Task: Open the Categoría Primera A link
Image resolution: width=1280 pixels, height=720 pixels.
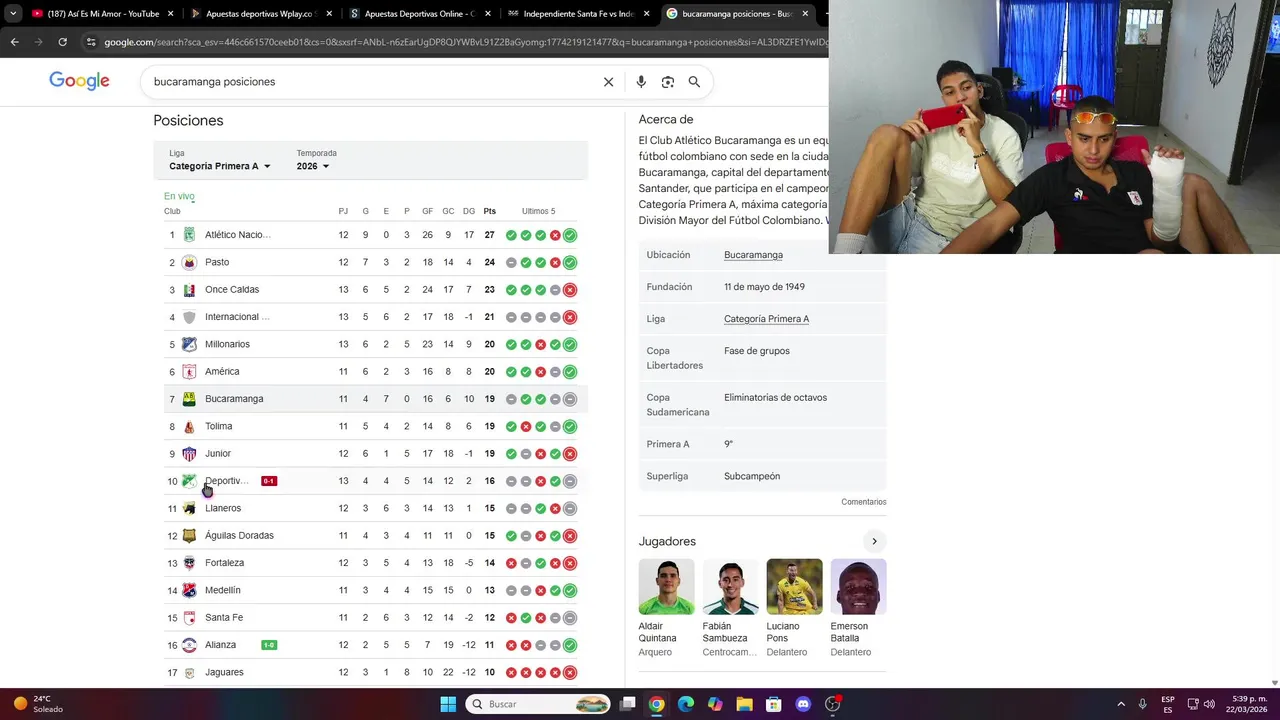Action: point(766,319)
